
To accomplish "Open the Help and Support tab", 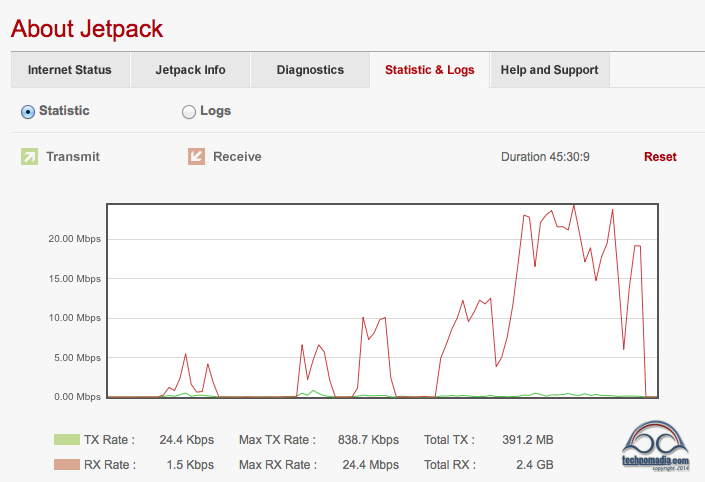I will pyautogui.click(x=549, y=70).
